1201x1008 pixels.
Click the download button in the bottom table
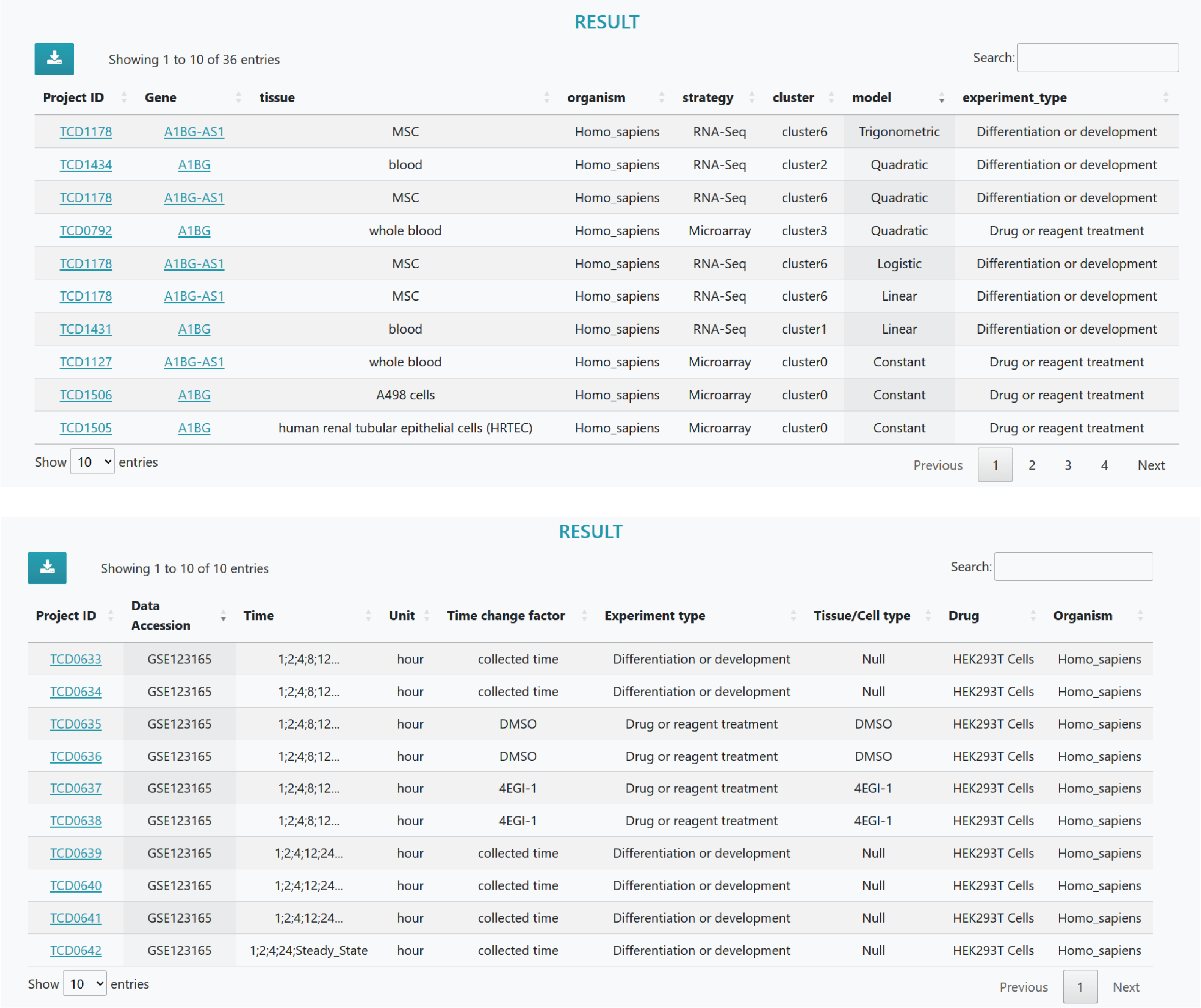coord(47,568)
